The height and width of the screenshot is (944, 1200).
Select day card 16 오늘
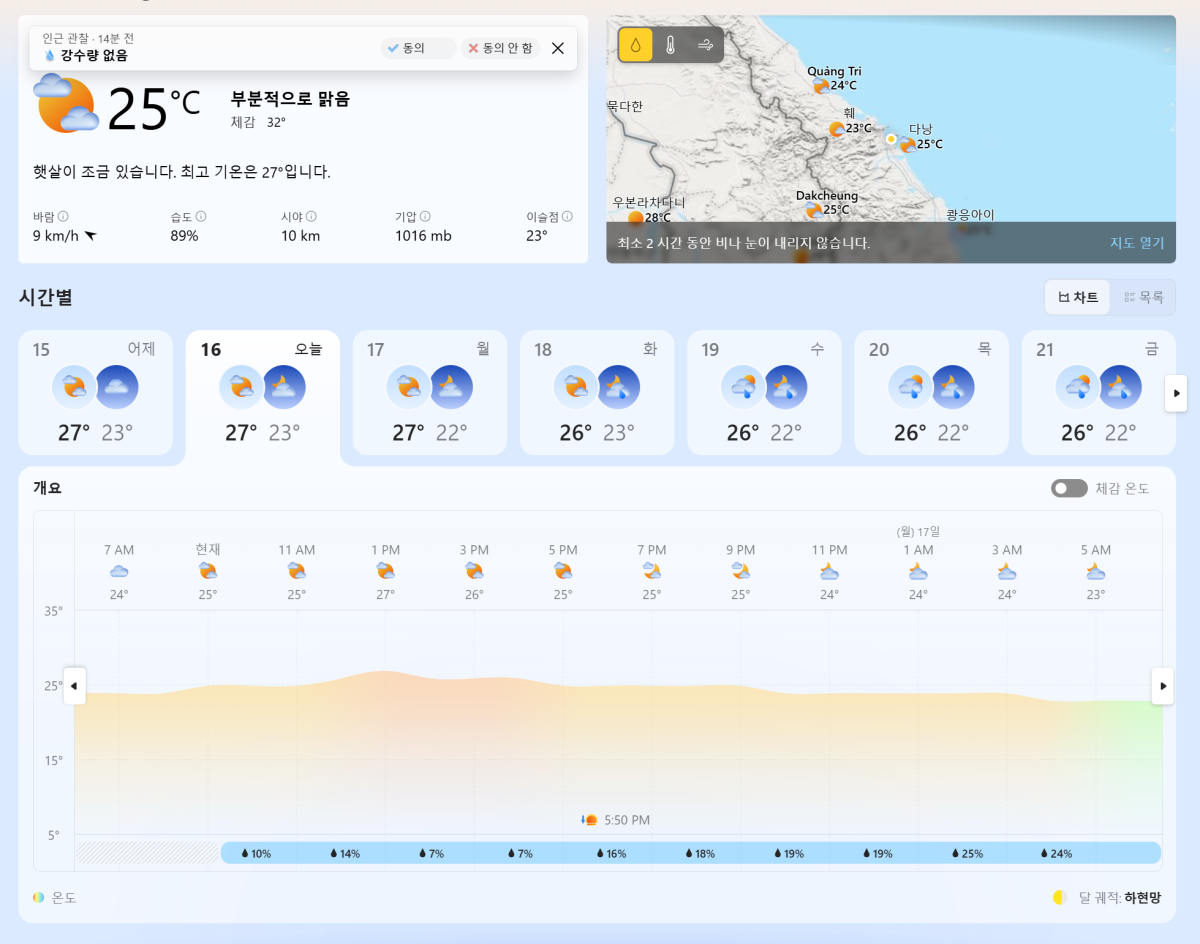[x=263, y=395]
